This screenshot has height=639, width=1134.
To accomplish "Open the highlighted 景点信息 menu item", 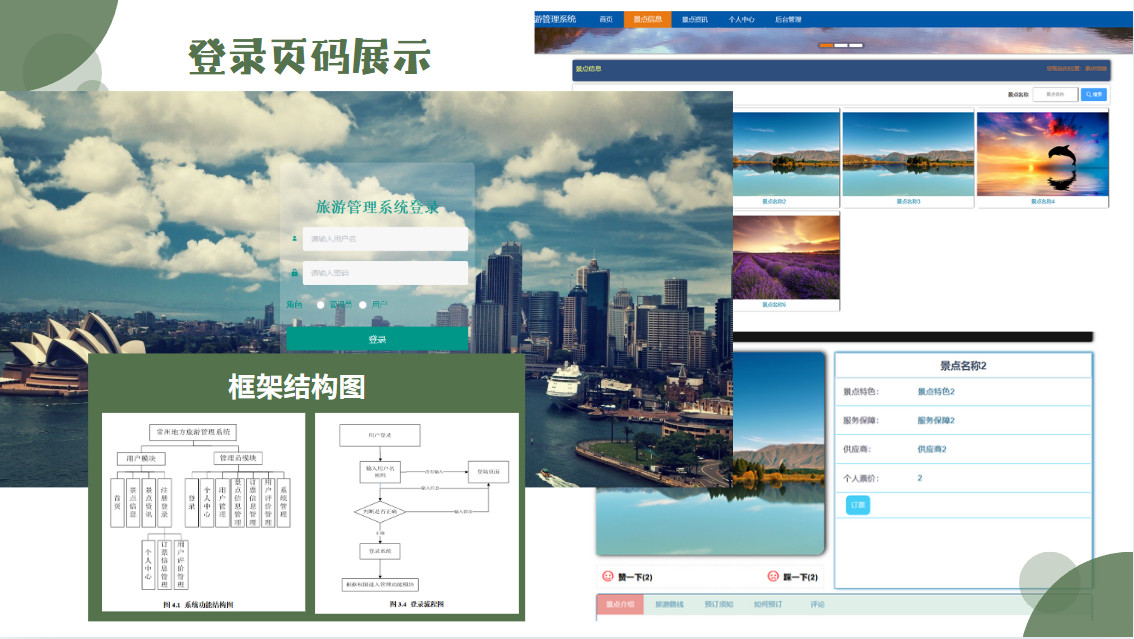I will click(x=647, y=20).
